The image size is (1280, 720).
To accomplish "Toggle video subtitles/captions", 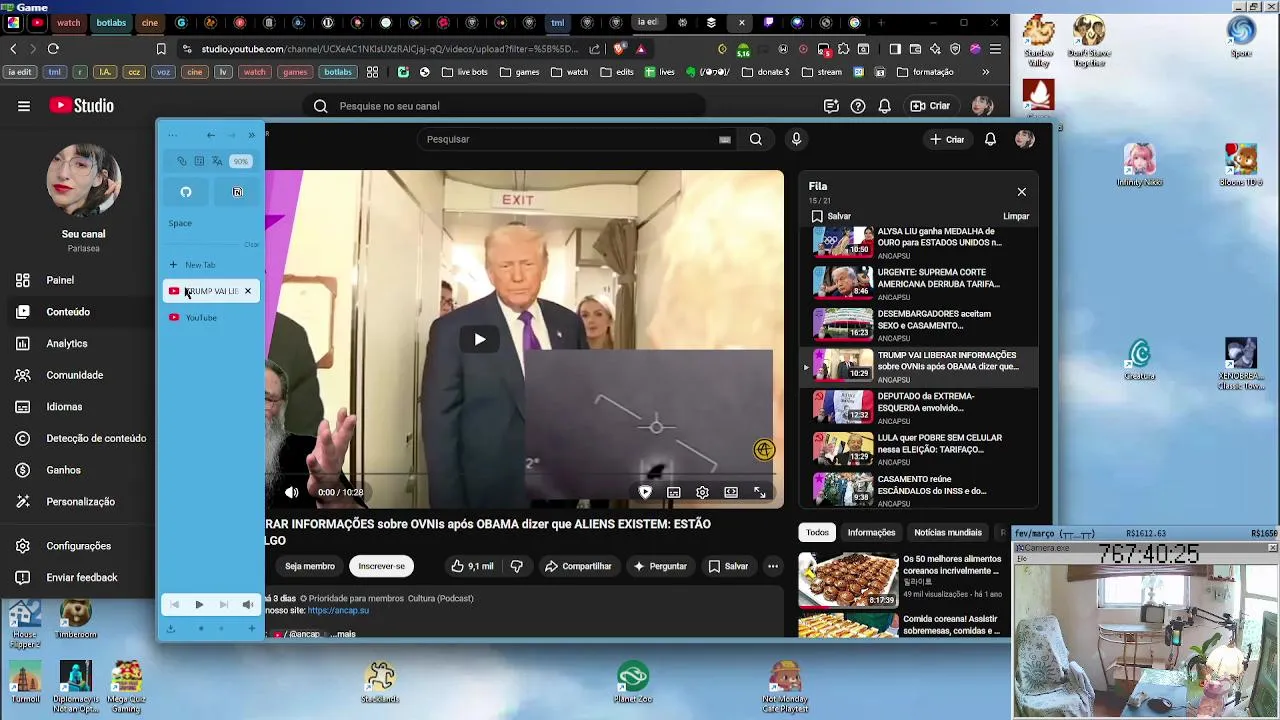I will tap(674, 492).
